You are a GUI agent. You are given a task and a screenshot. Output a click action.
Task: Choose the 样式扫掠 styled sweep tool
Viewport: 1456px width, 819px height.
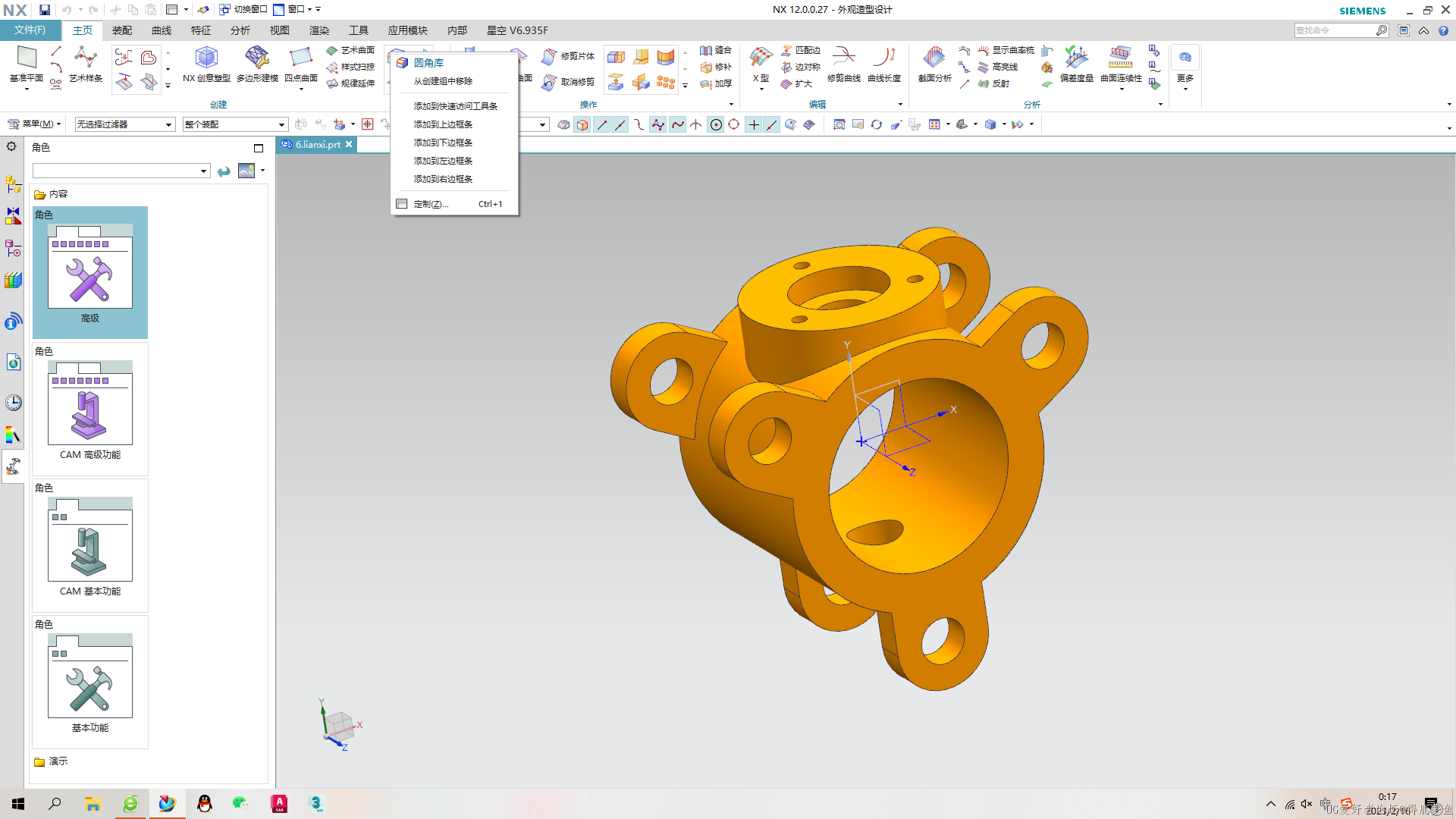[x=350, y=67]
